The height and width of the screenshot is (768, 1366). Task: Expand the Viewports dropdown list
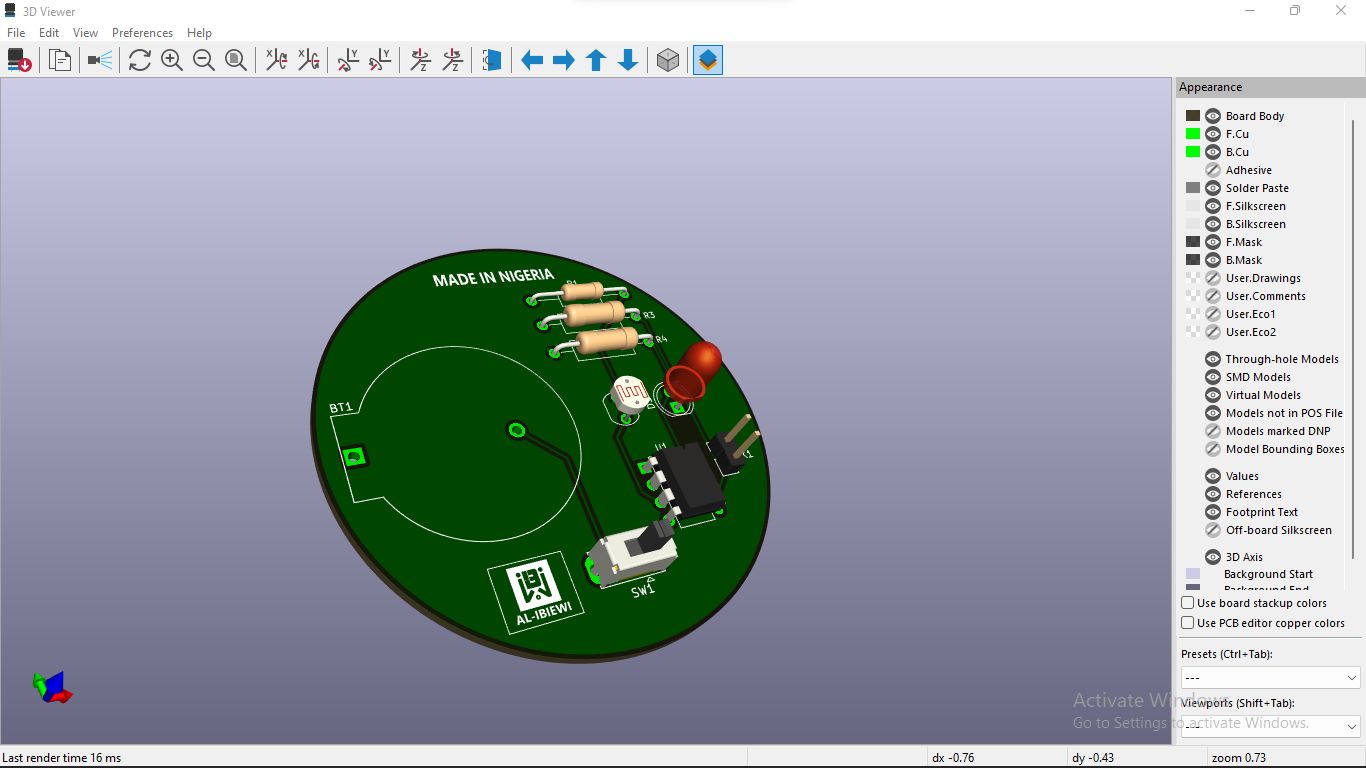coord(1270,726)
